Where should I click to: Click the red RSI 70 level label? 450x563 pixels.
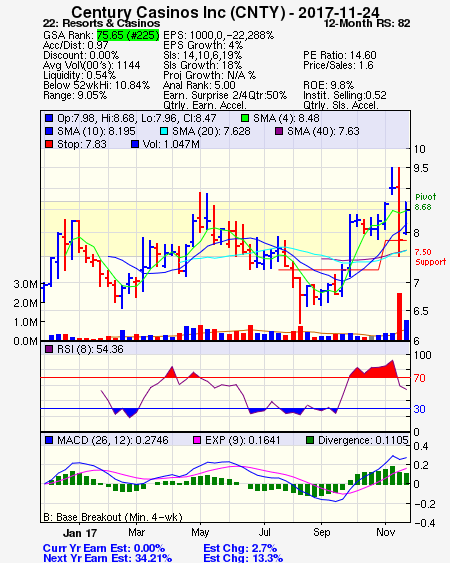[419, 378]
